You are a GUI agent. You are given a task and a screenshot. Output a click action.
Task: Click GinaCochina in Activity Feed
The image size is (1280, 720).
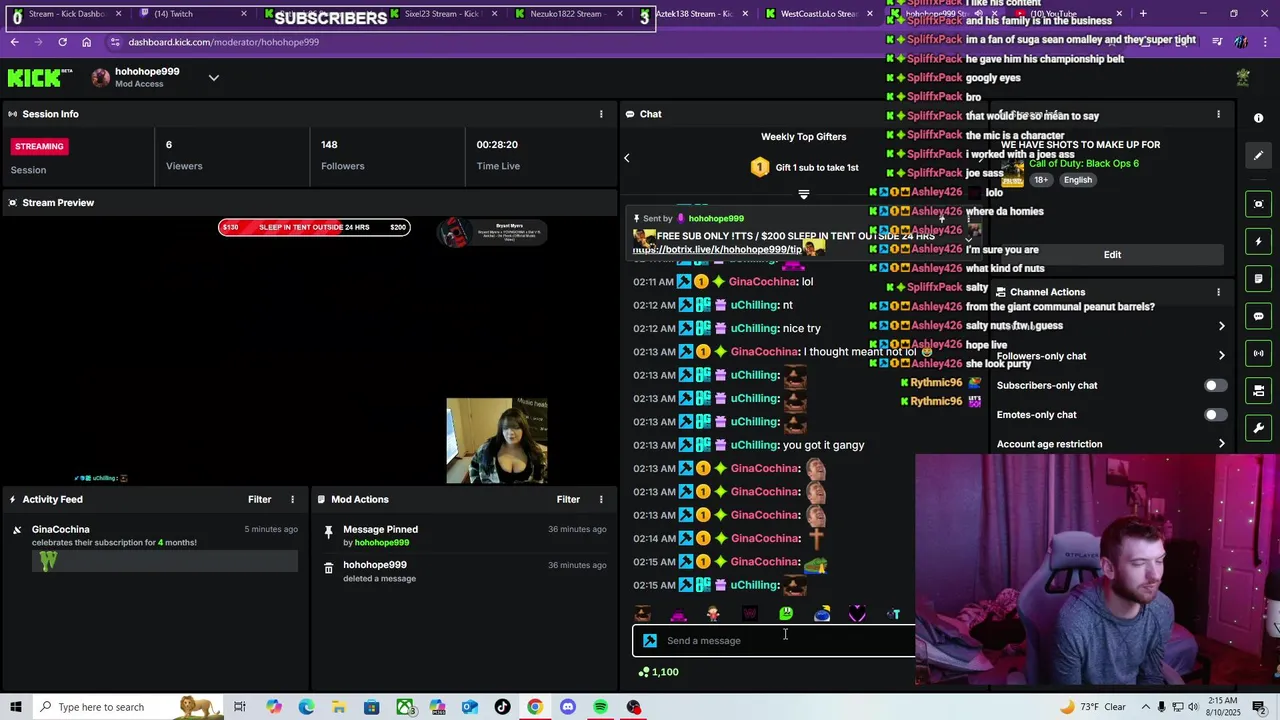(60, 529)
